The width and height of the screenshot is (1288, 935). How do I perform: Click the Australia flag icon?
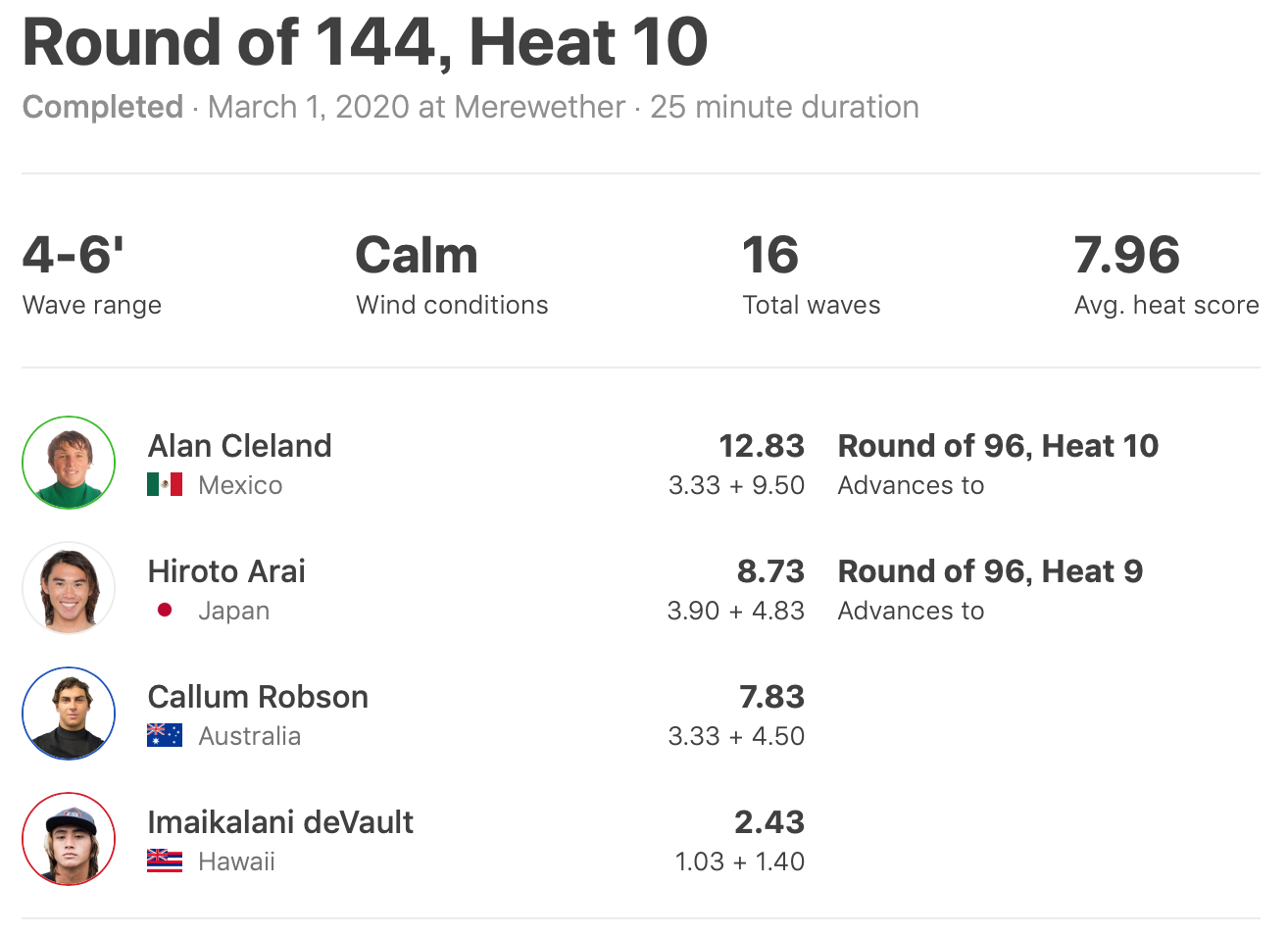[165, 735]
